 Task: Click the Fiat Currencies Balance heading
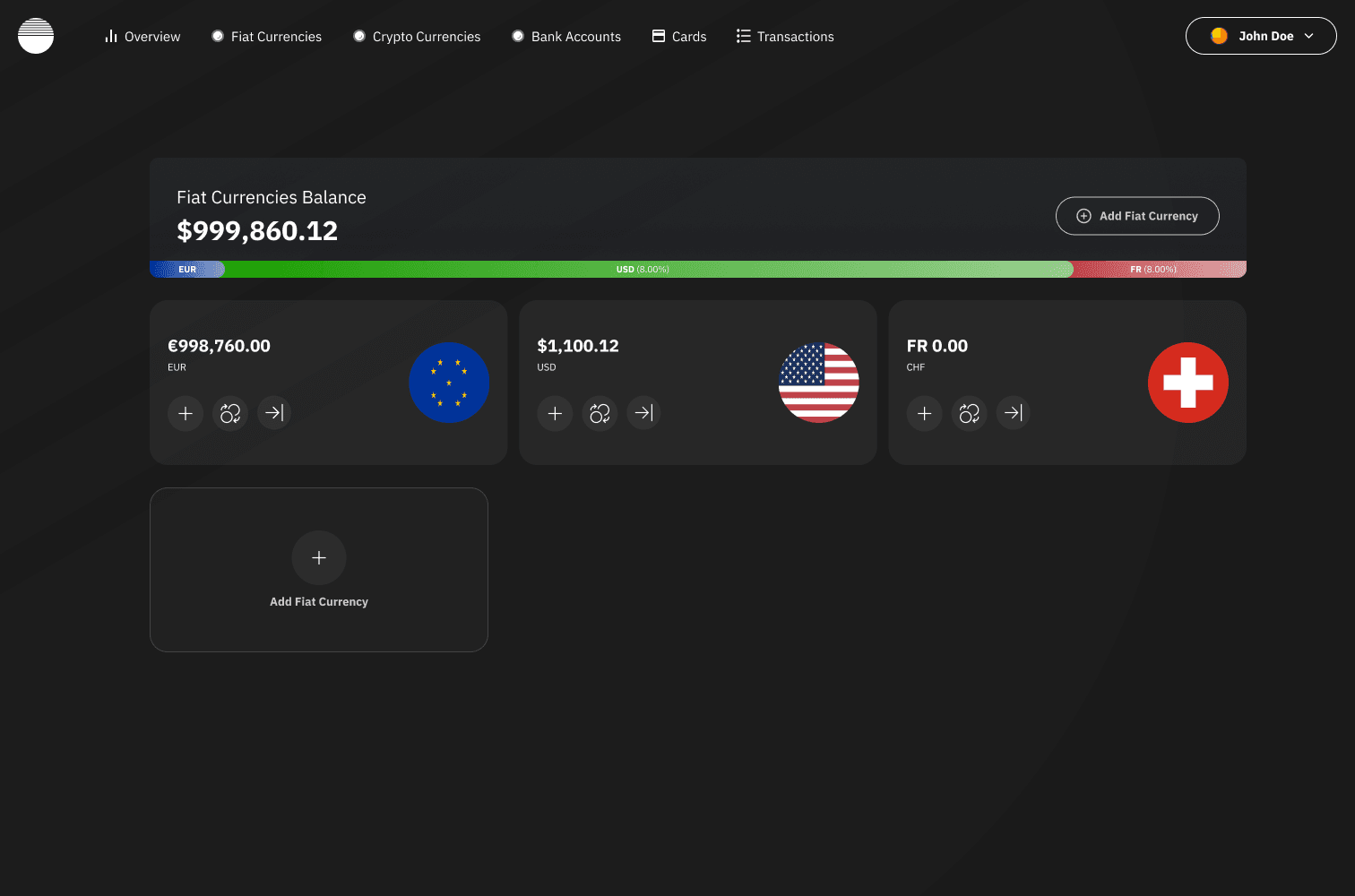point(272,197)
